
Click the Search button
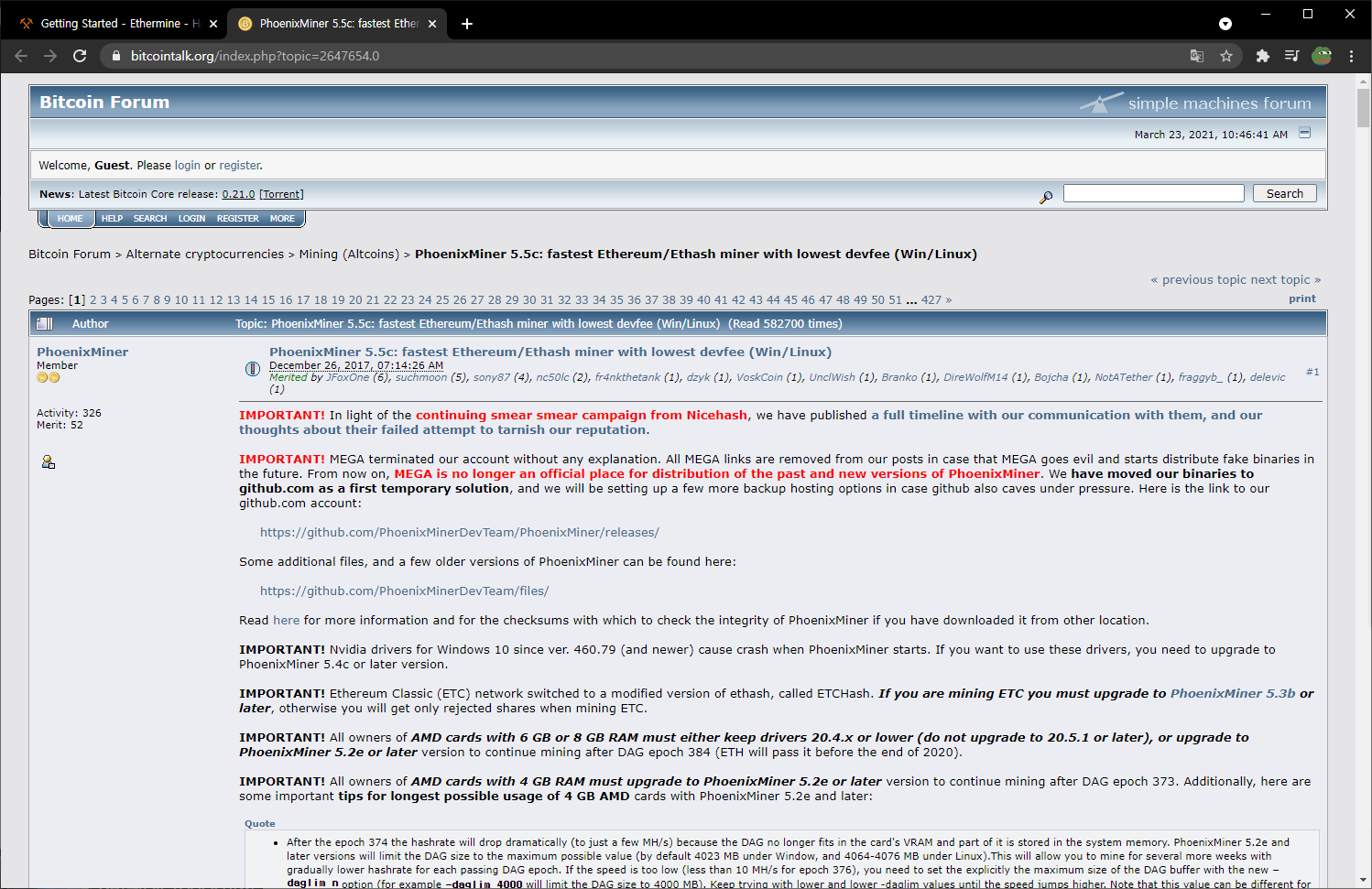[1284, 193]
